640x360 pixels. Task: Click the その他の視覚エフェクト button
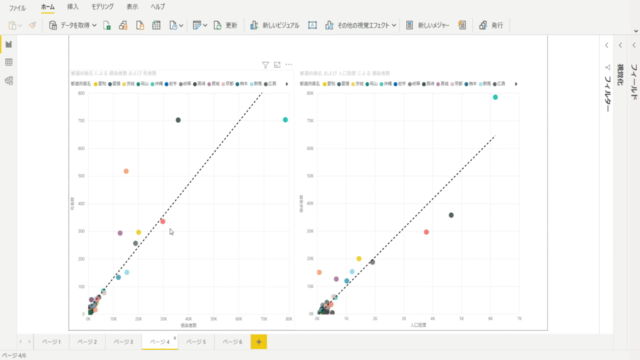[x=357, y=25]
